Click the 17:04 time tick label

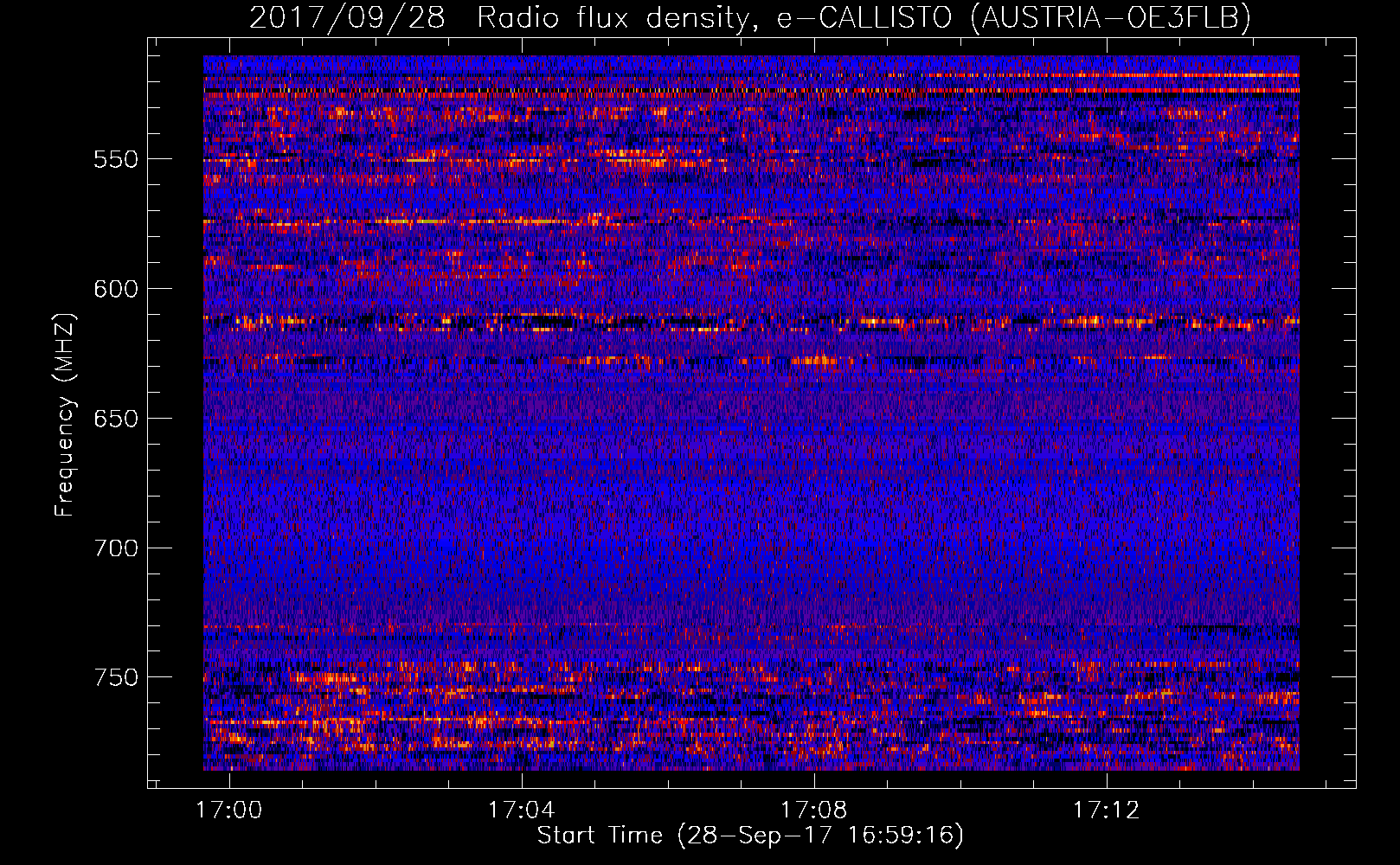pyautogui.click(x=521, y=811)
